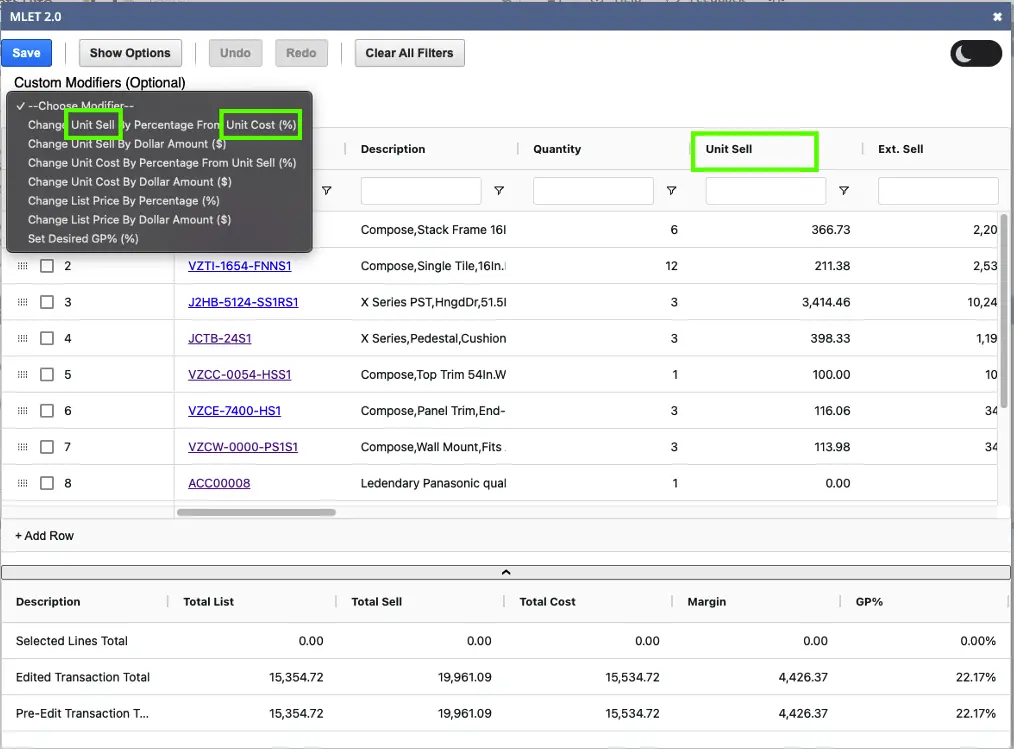Sort by the Quantity column header
Viewport: 1014px width, 749px height.
[557, 149]
